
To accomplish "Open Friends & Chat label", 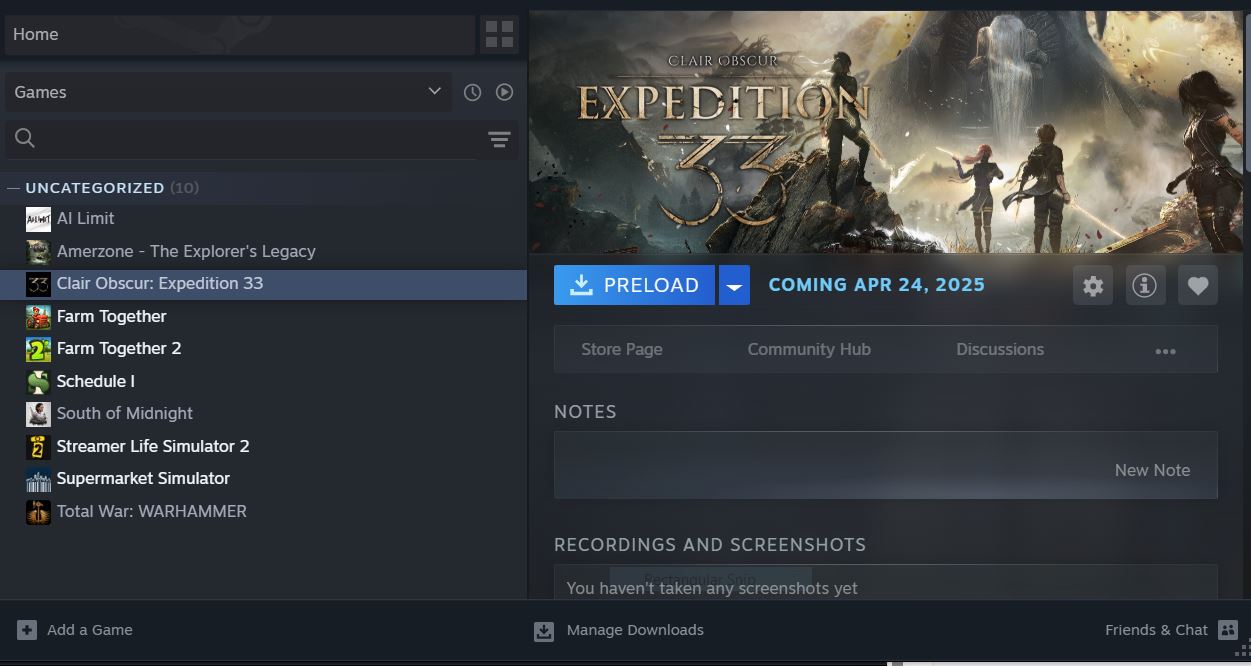I will [x=1156, y=630].
